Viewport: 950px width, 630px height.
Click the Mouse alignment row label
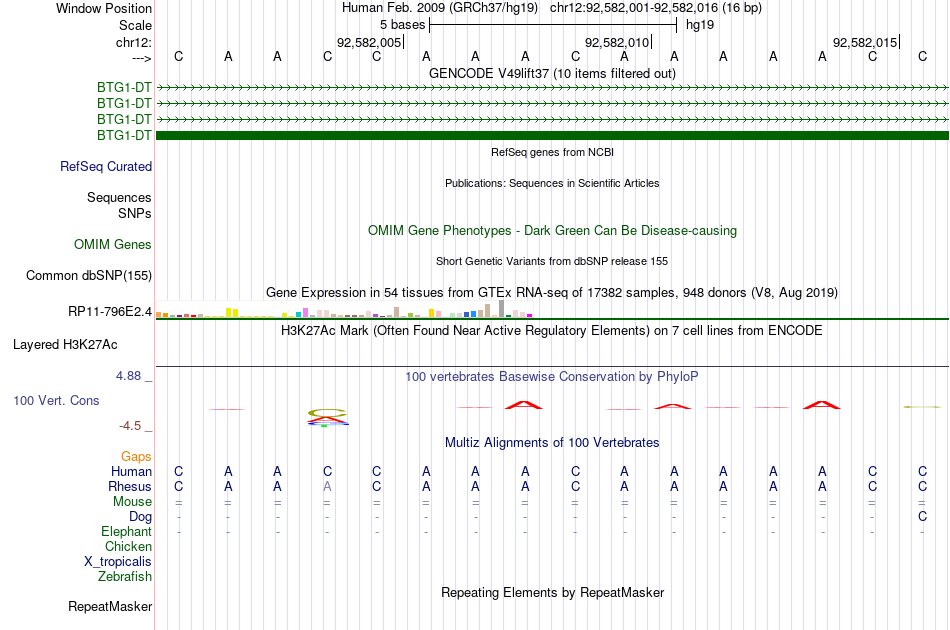(x=132, y=502)
